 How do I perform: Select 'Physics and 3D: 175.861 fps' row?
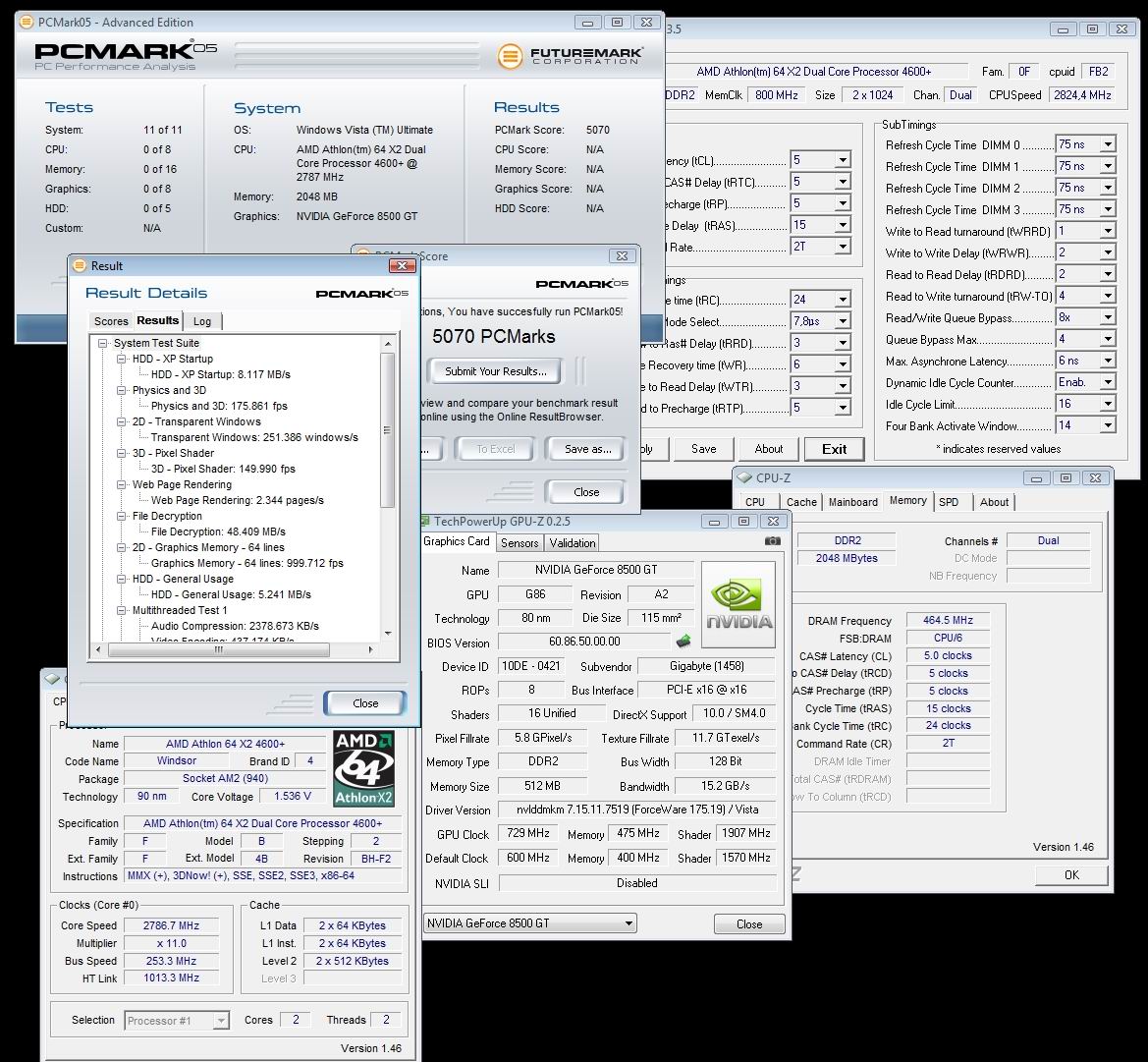(x=219, y=406)
